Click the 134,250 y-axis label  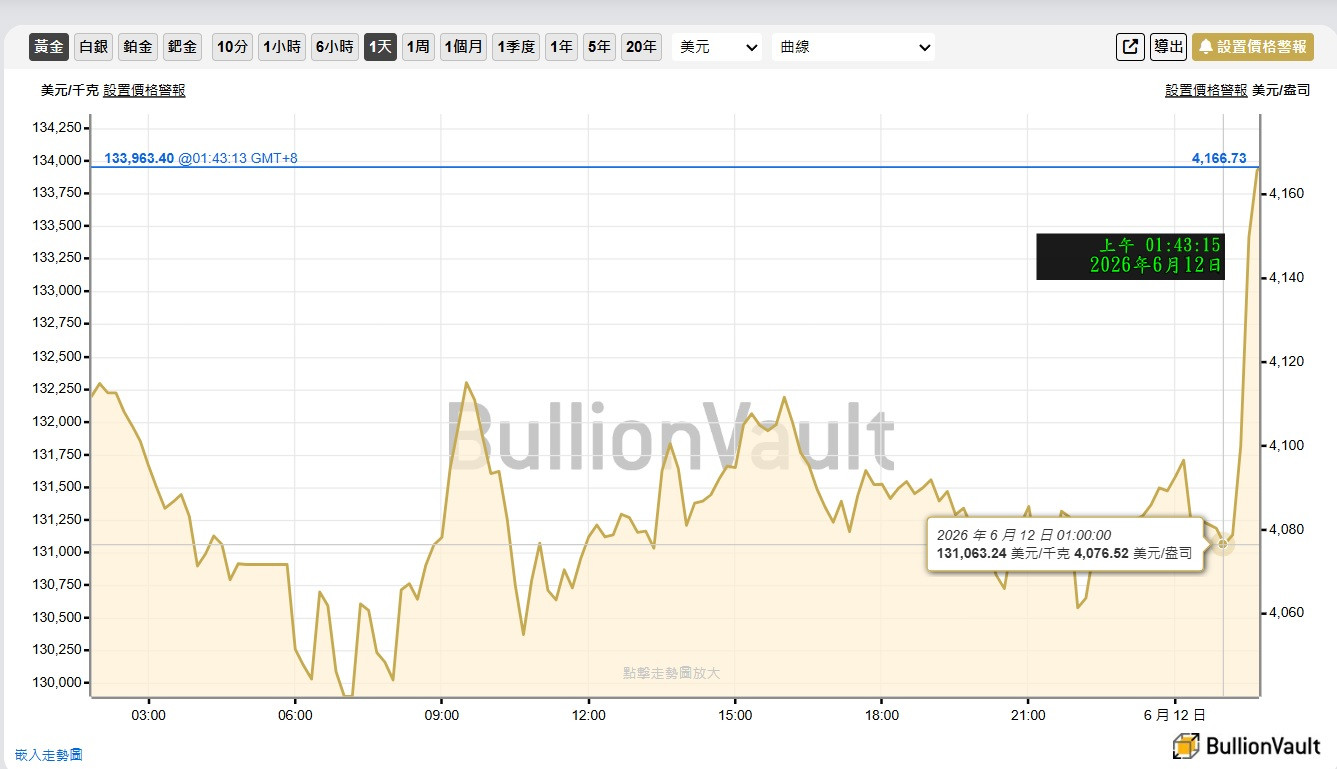tap(58, 128)
